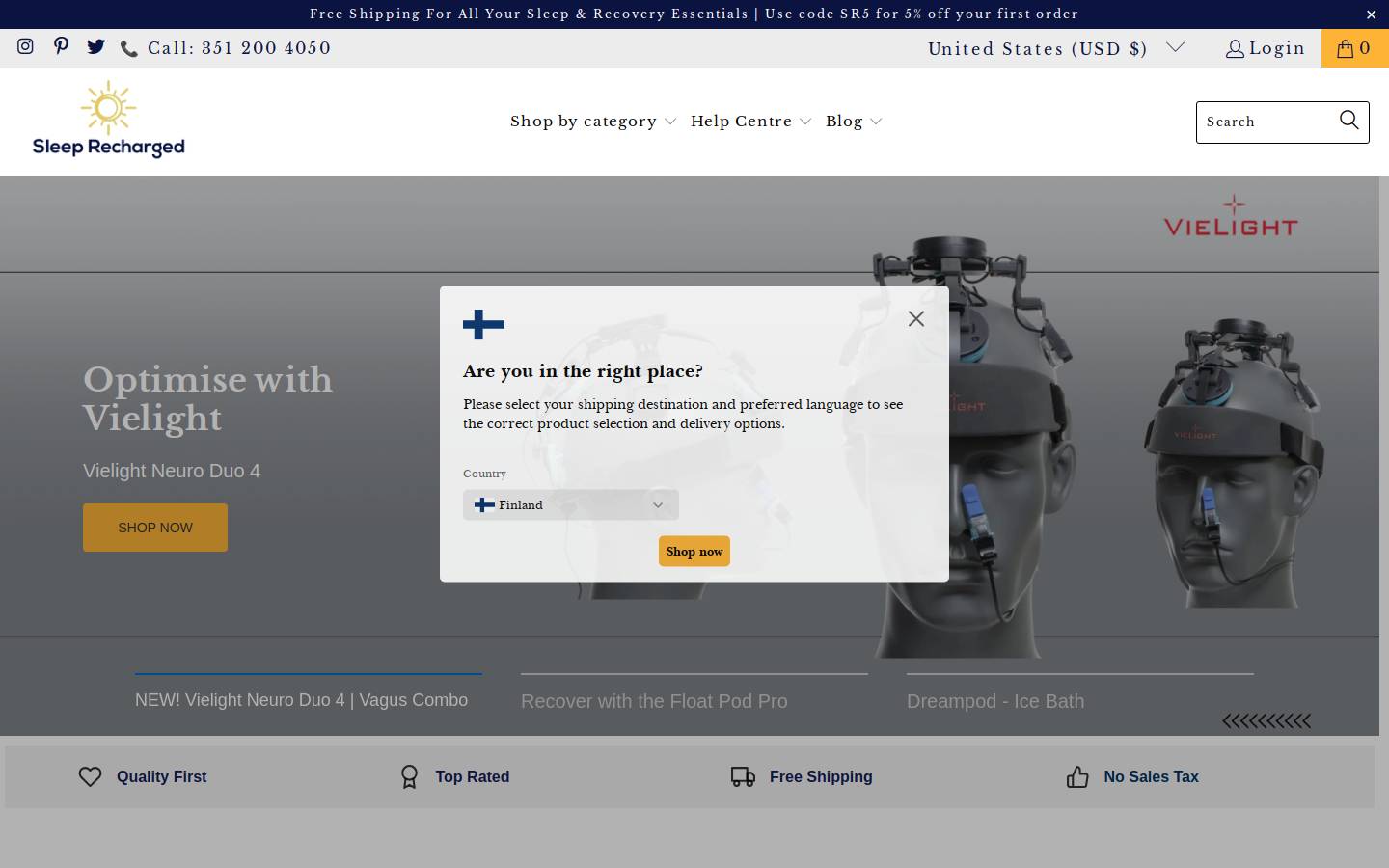Expand Shop by category menu

(x=593, y=122)
